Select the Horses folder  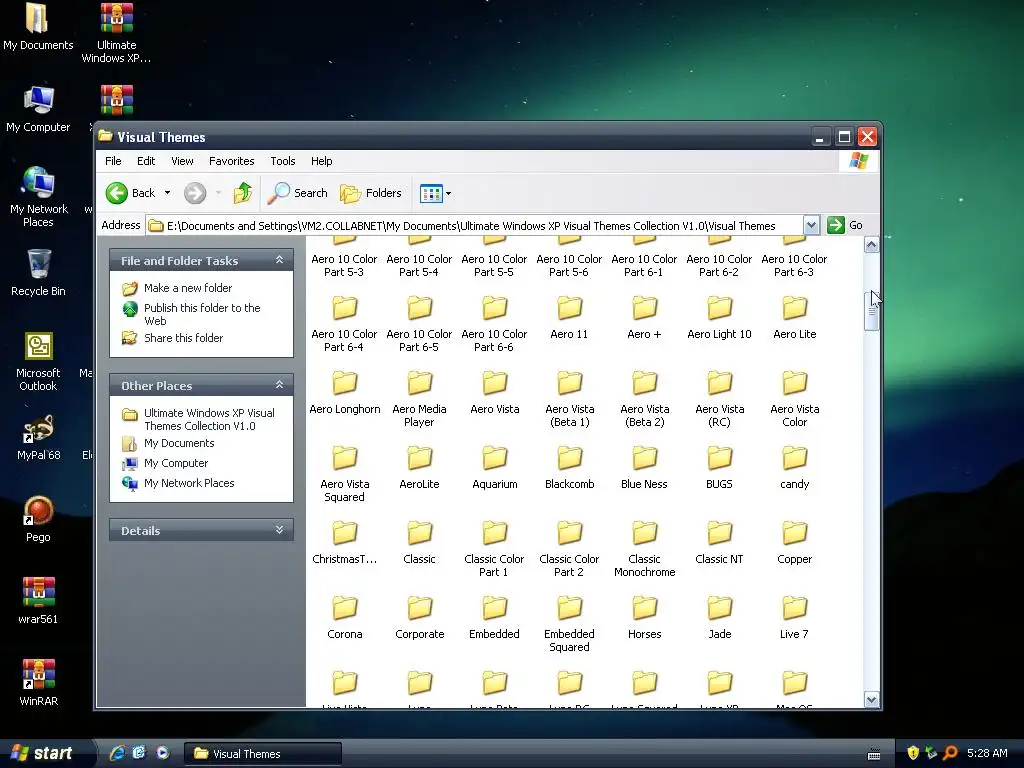(645, 619)
